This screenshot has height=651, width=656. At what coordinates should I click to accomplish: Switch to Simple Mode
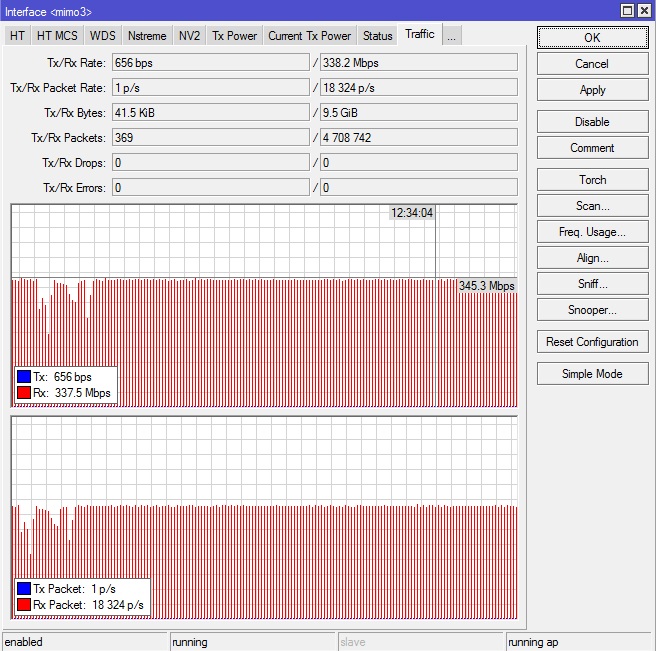(592, 374)
